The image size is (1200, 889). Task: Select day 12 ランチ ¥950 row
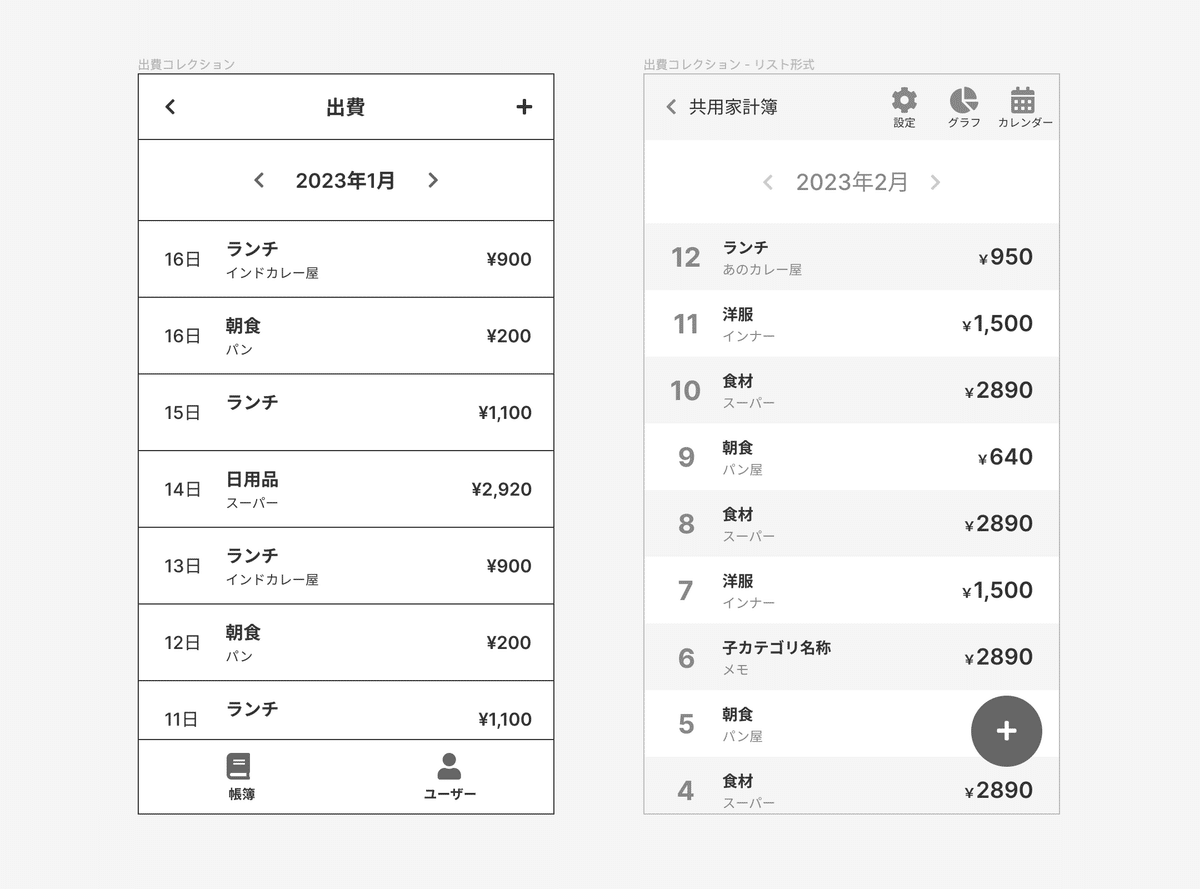click(851, 257)
